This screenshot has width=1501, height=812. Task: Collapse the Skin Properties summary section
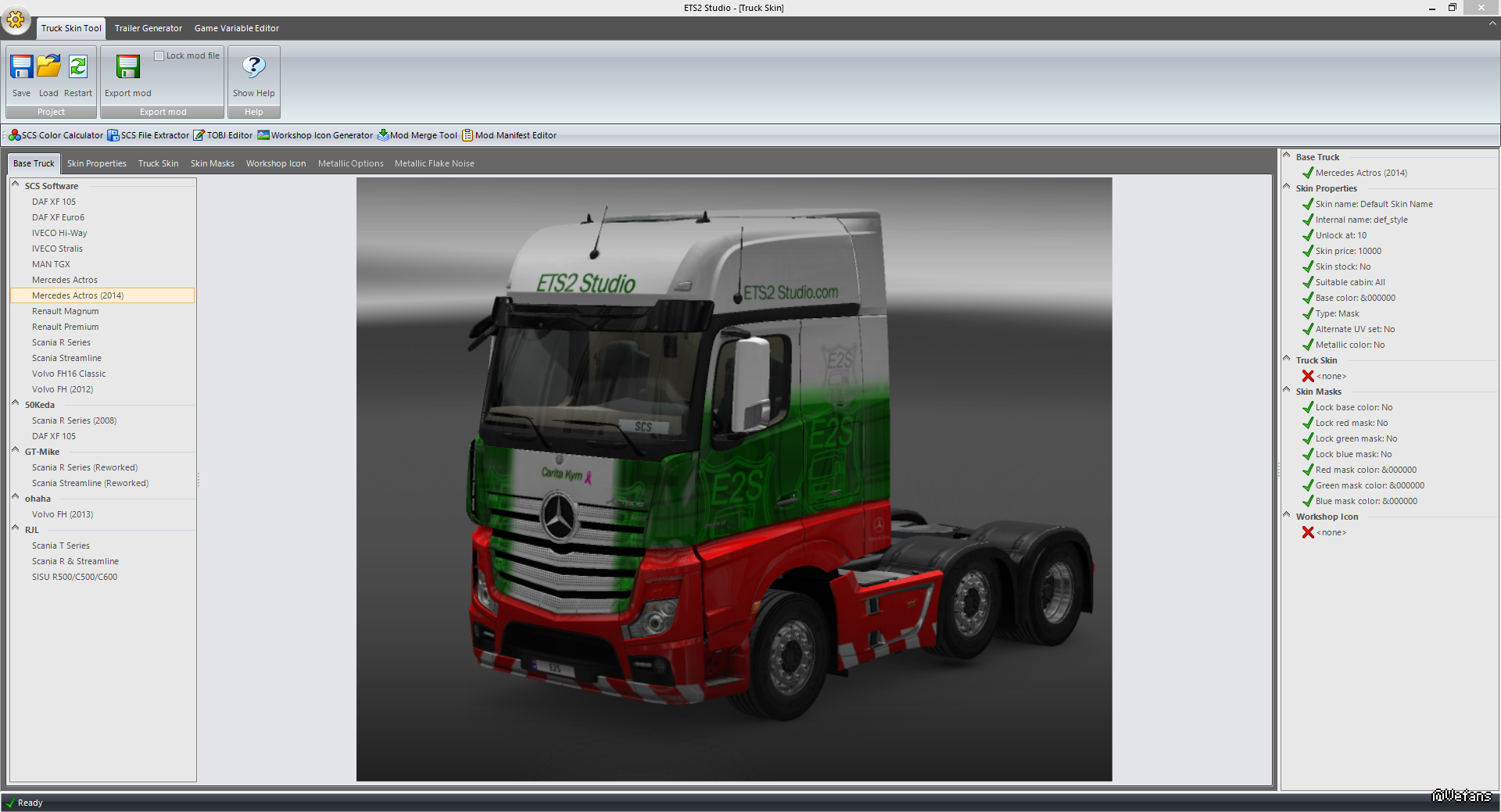1287,187
